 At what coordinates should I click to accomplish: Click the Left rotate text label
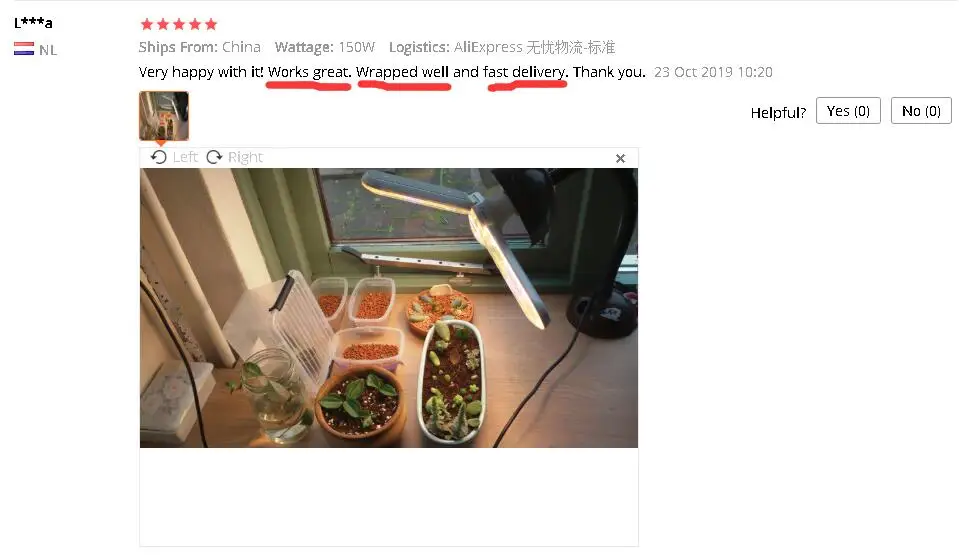(x=185, y=157)
